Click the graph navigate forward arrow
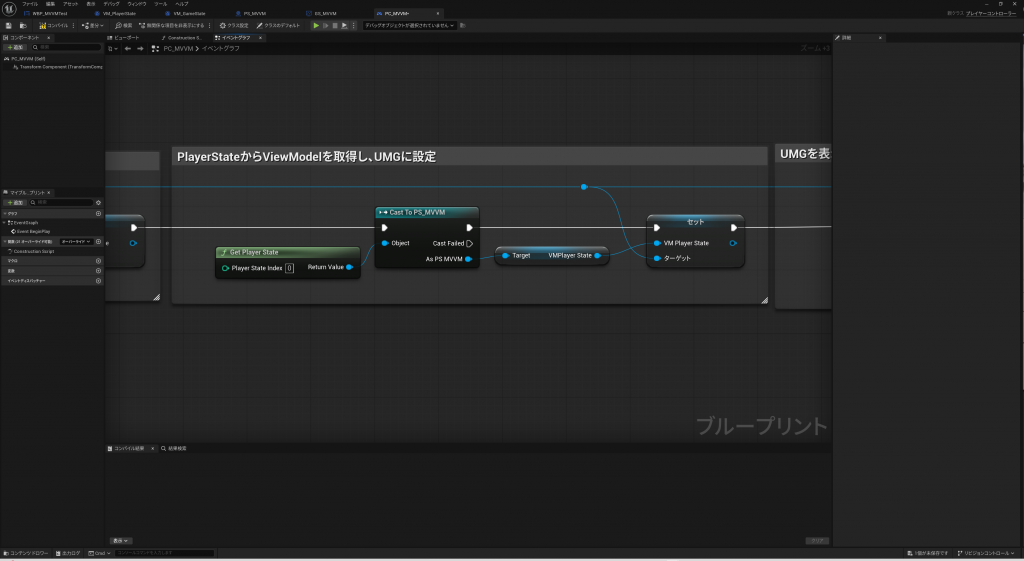The image size is (1024, 561). [x=140, y=48]
